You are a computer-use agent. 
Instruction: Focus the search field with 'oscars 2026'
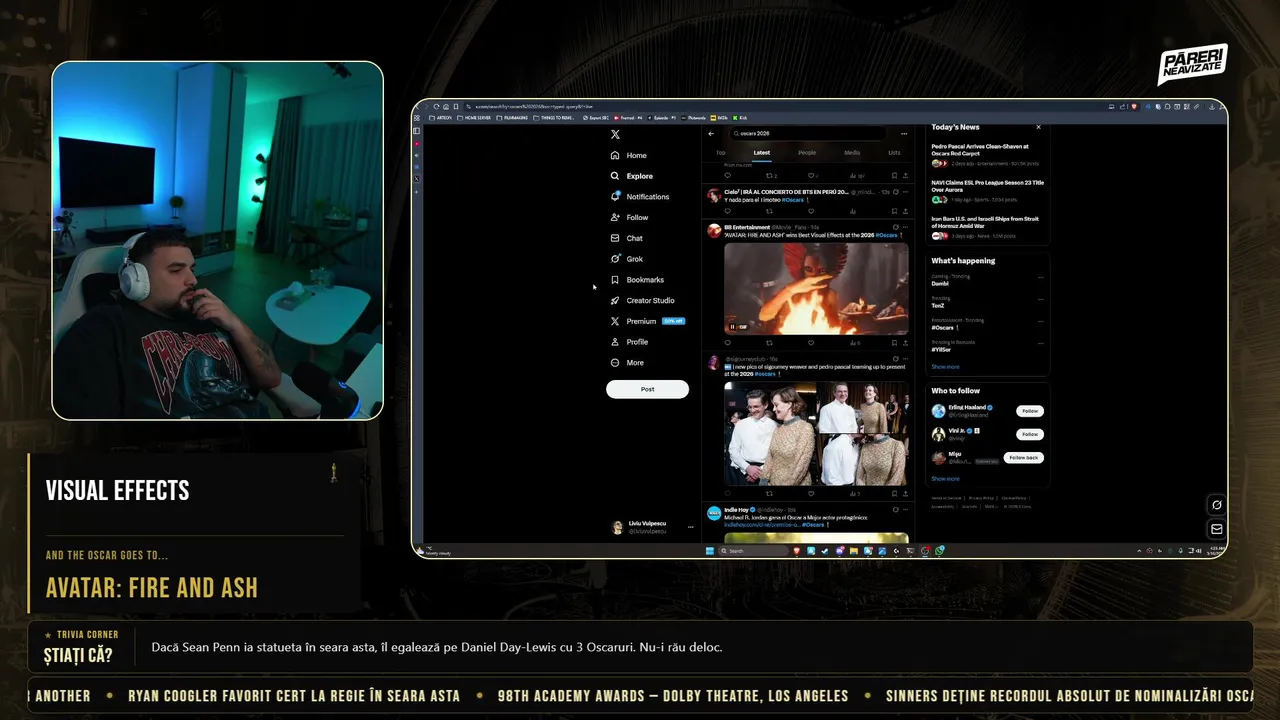(x=807, y=133)
